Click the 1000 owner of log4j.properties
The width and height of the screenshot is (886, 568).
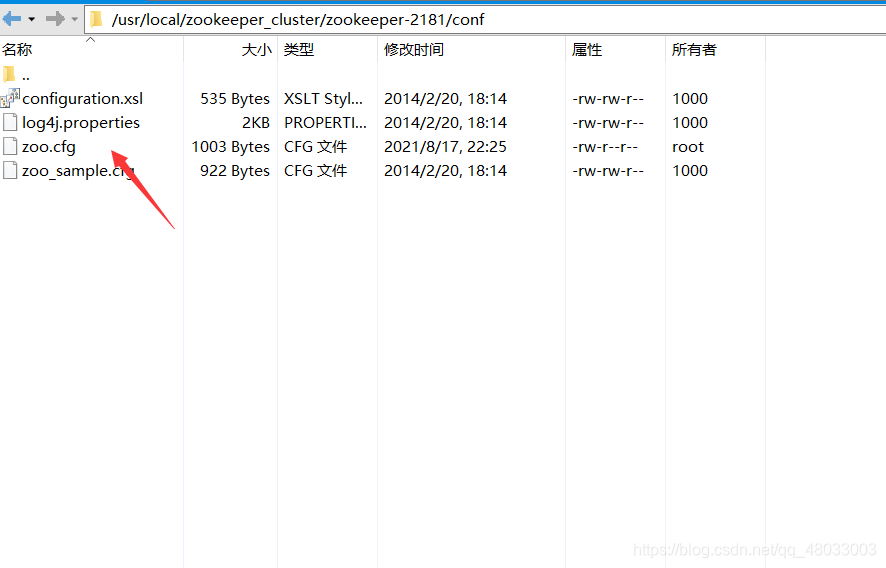click(690, 123)
